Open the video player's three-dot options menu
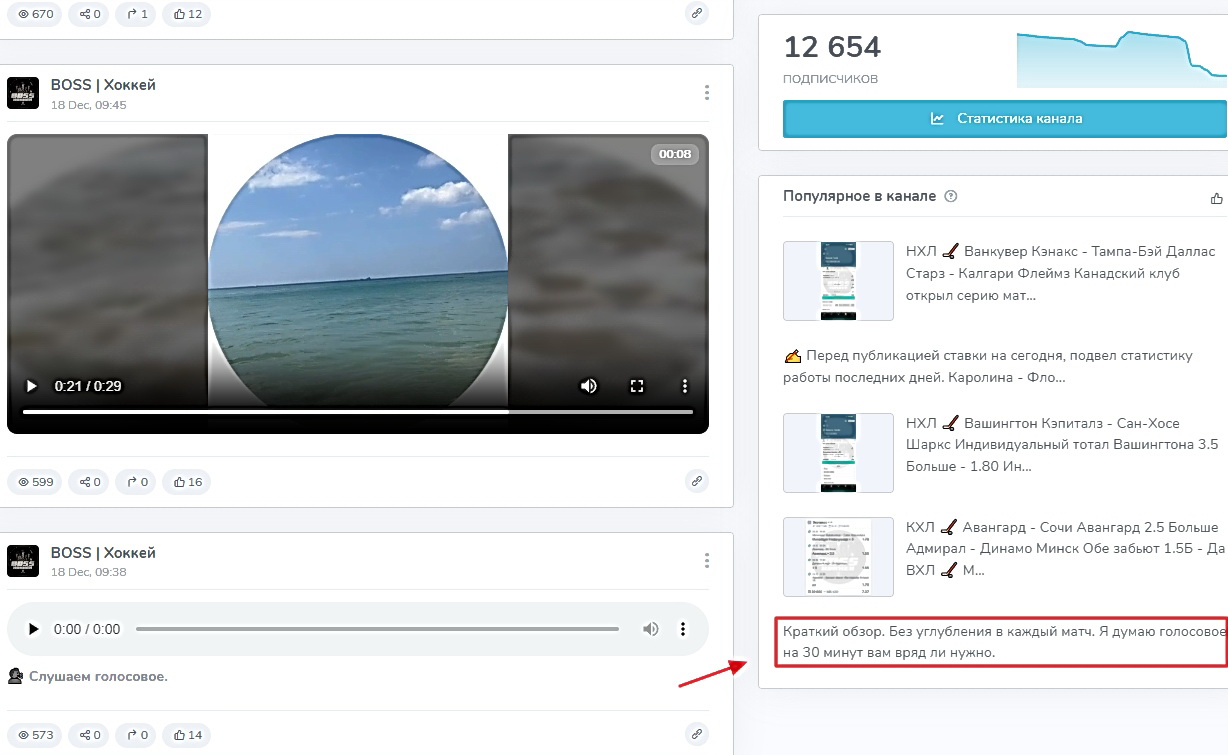1228x755 pixels. click(x=685, y=386)
